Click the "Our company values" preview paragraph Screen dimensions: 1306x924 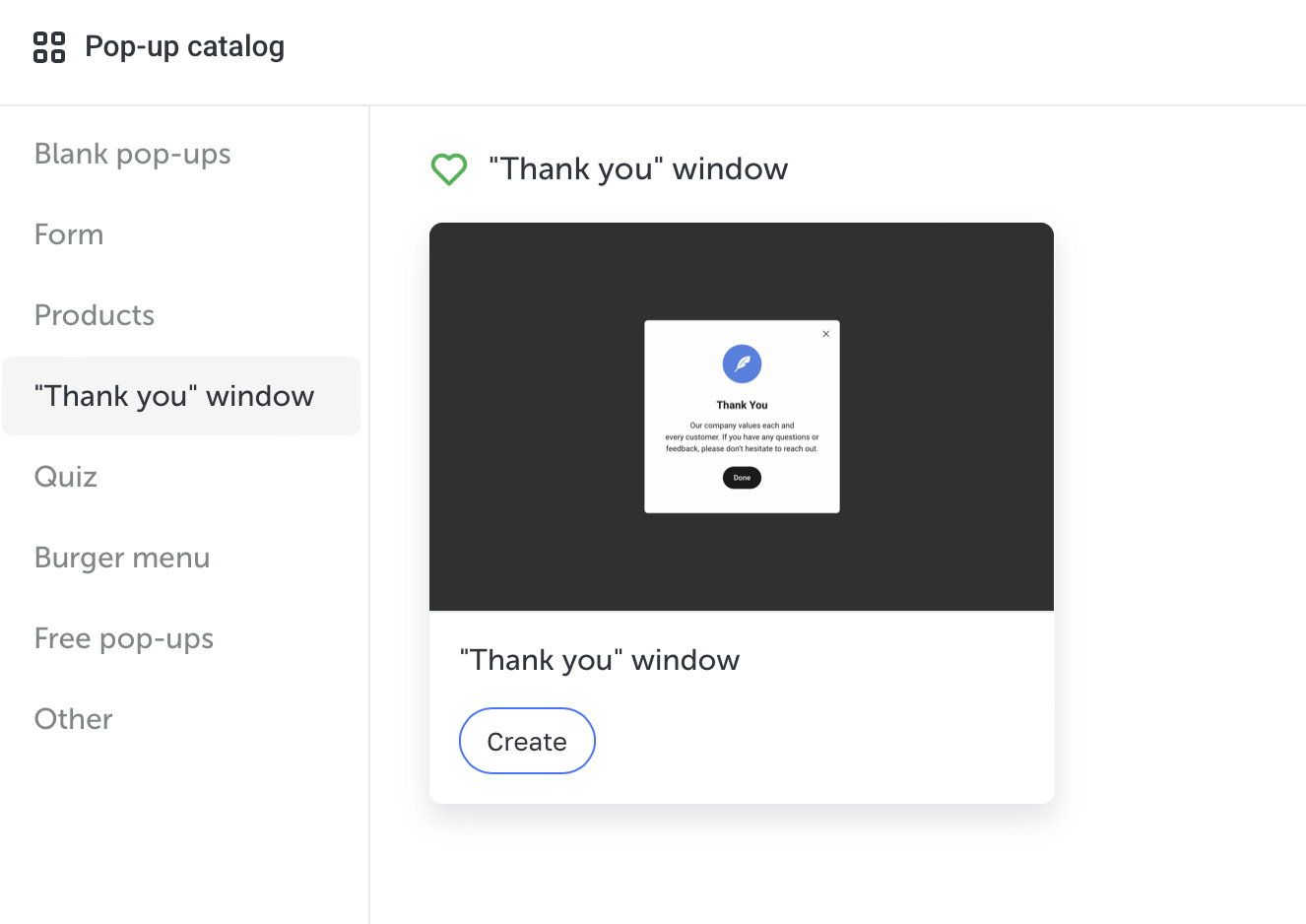[742, 437]
